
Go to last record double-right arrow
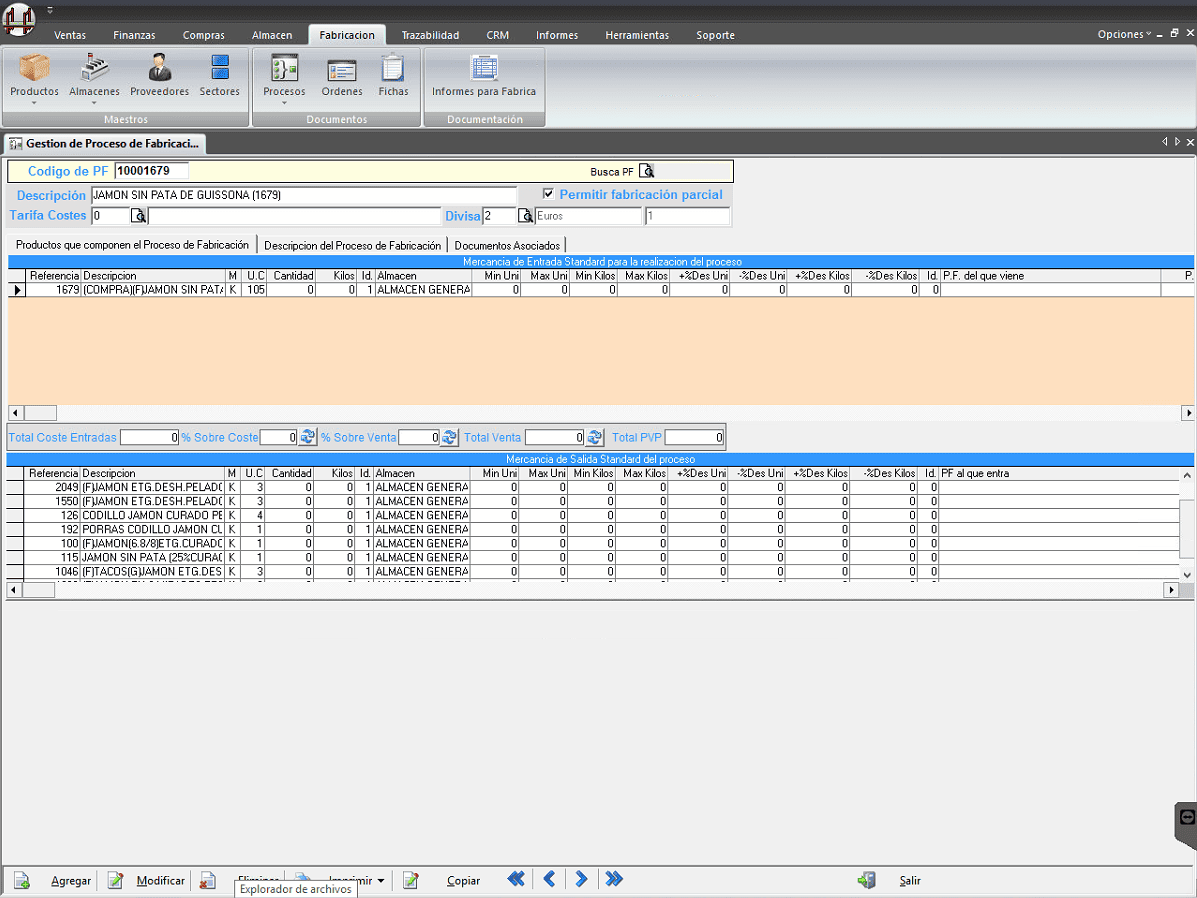pos(614,879)
